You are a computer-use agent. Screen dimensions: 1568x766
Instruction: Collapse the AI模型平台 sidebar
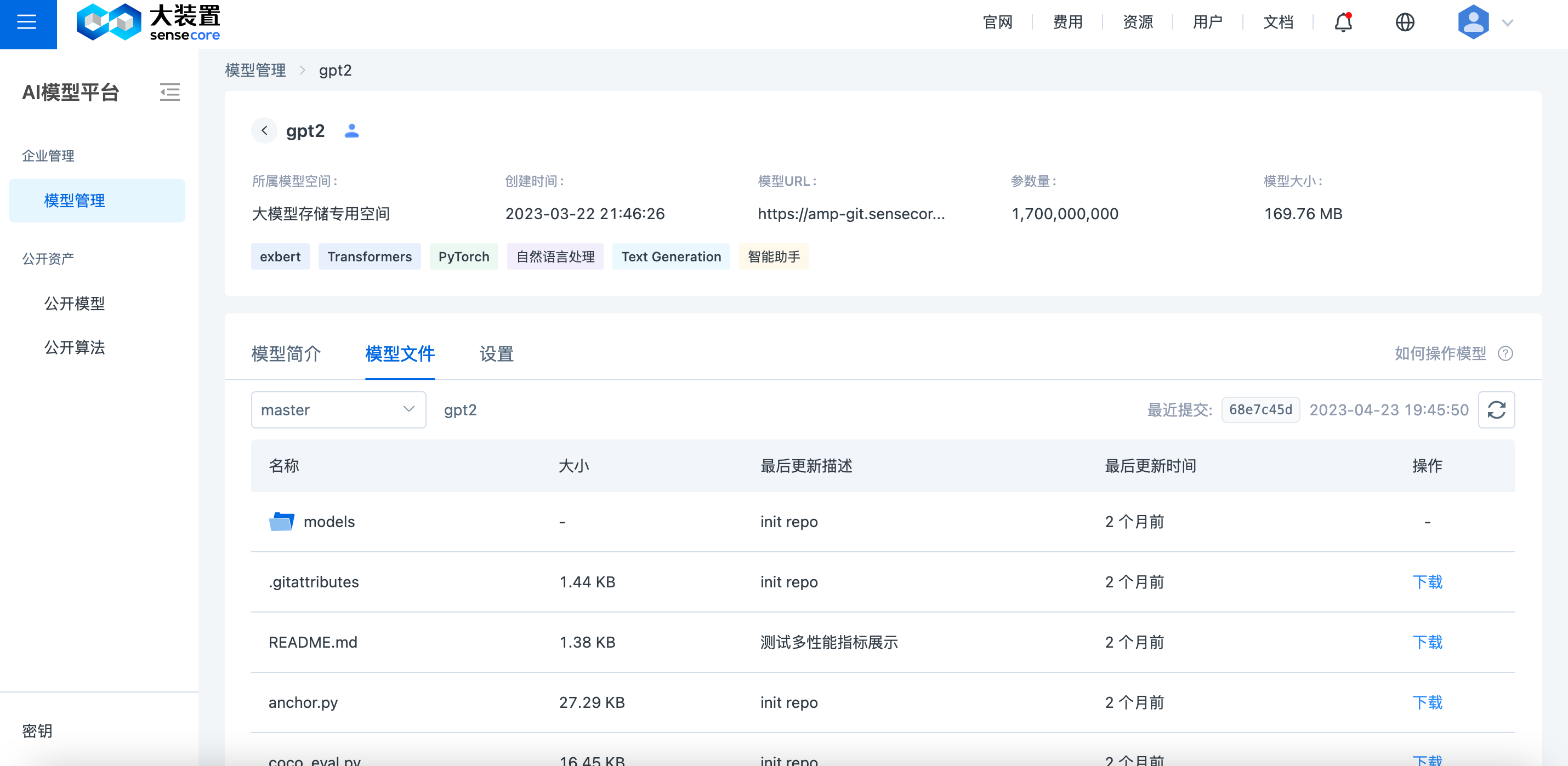[x=170, y=93]
